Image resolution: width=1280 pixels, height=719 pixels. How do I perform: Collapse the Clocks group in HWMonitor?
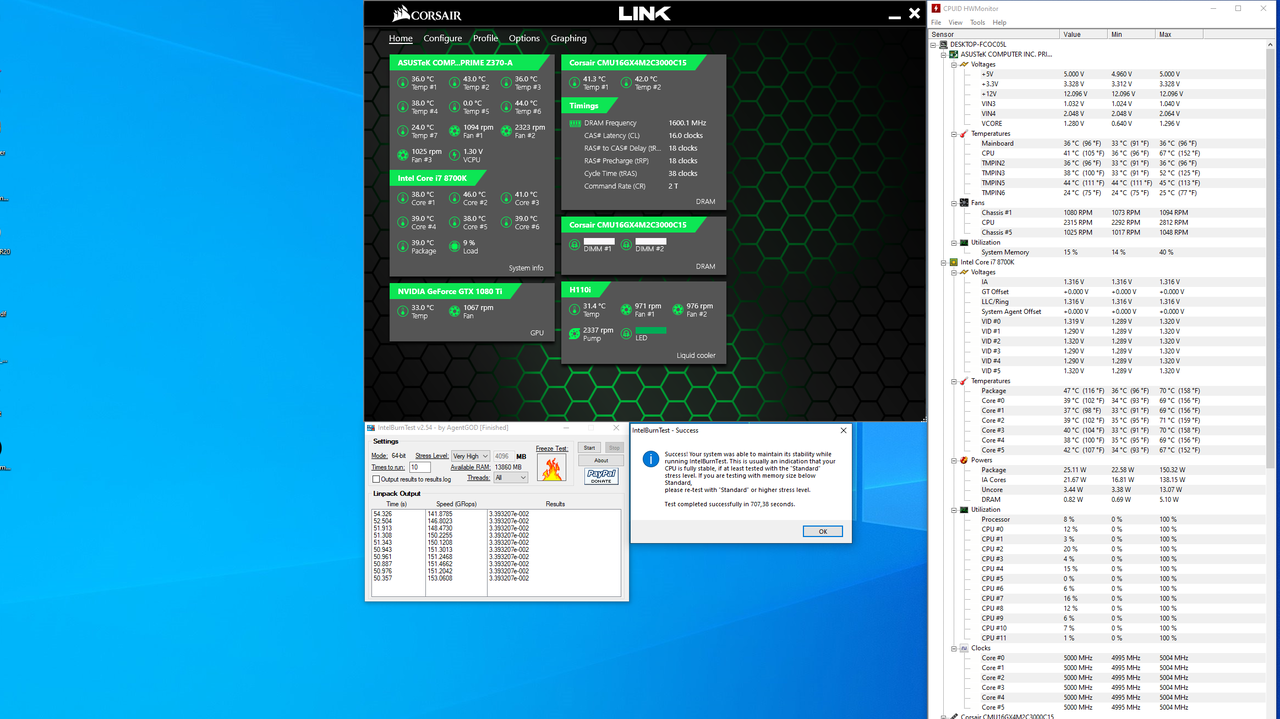pos(953,648)
